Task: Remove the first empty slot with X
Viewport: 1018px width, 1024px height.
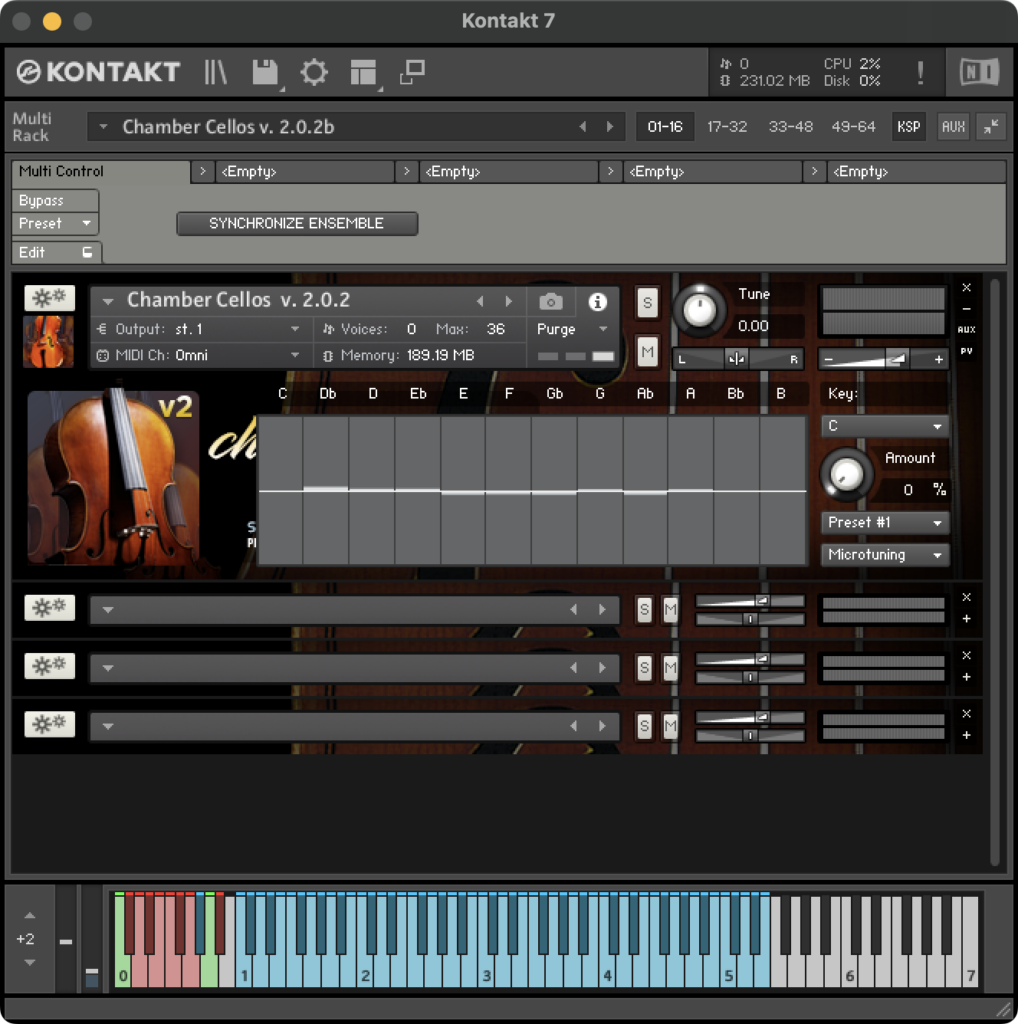Action: click(x=967, y=598)
